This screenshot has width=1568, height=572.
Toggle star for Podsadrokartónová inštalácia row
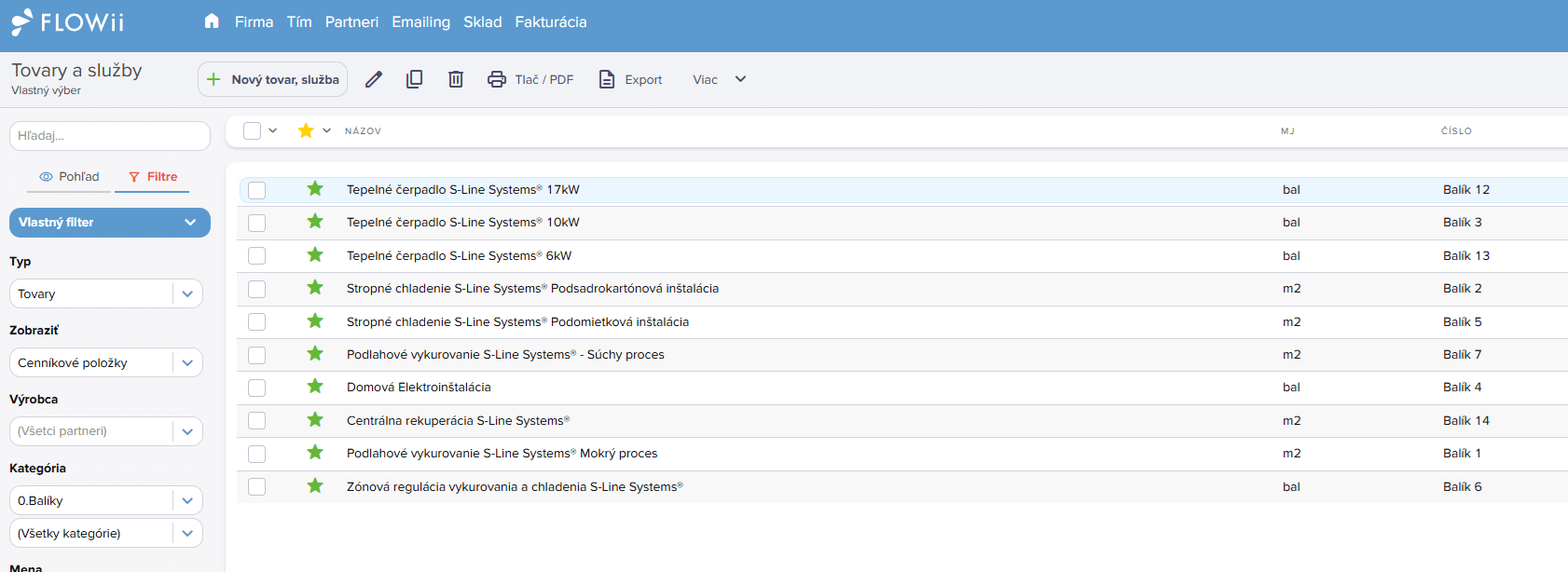[315, 288]
